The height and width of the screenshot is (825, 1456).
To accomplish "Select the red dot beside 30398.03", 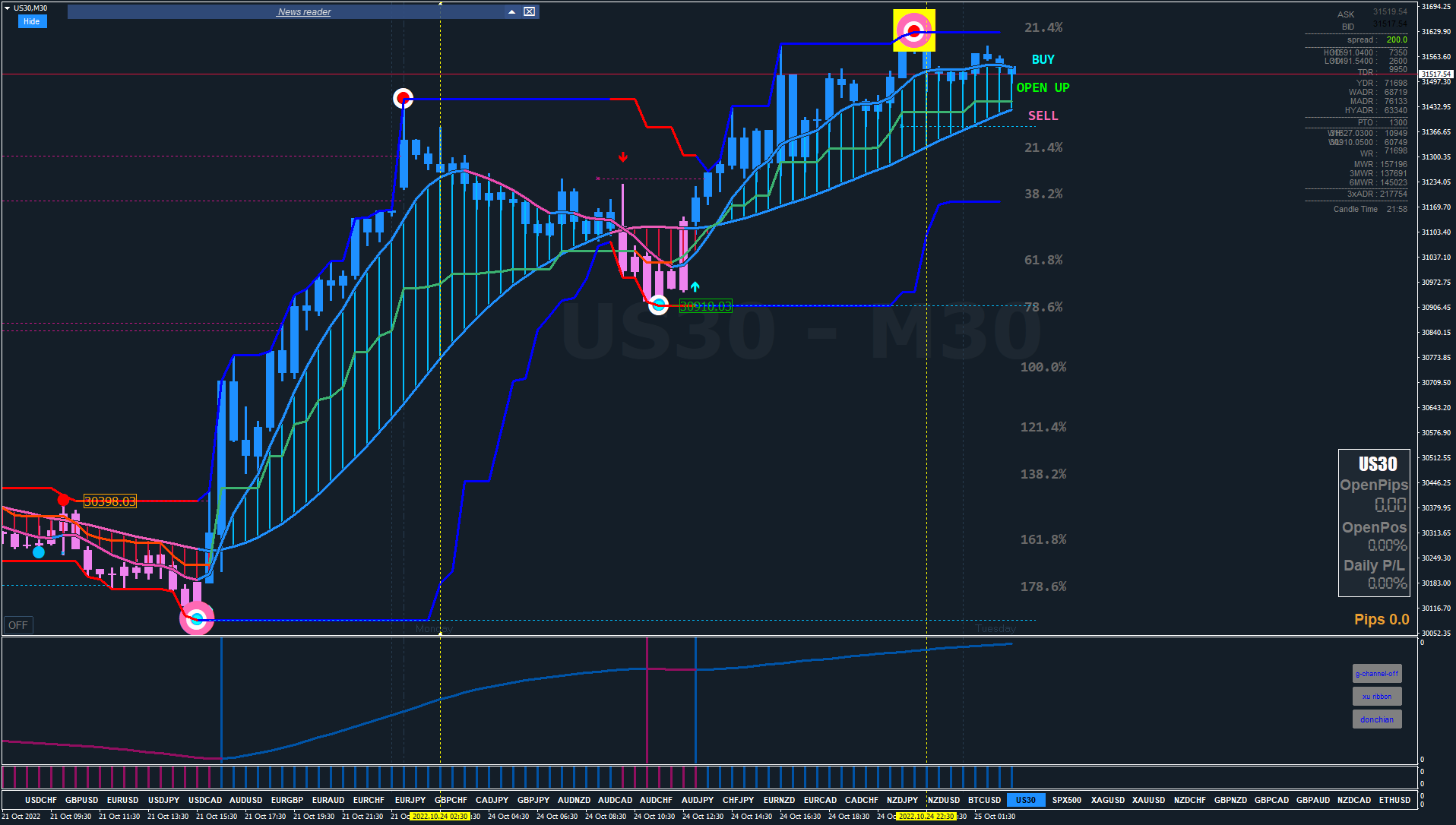I will [x=64, y=500].
